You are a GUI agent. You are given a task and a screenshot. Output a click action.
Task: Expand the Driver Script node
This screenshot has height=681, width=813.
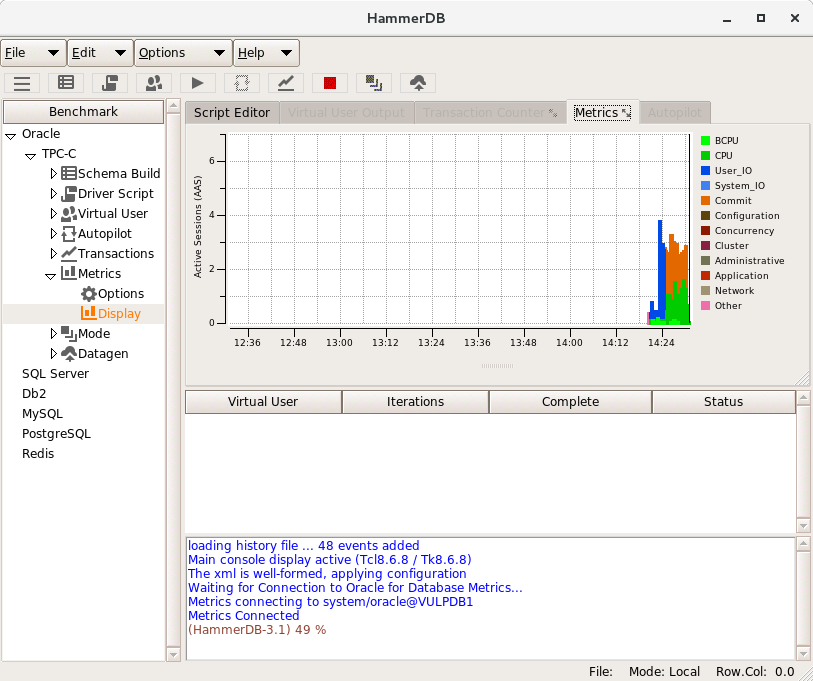[53, 193]
